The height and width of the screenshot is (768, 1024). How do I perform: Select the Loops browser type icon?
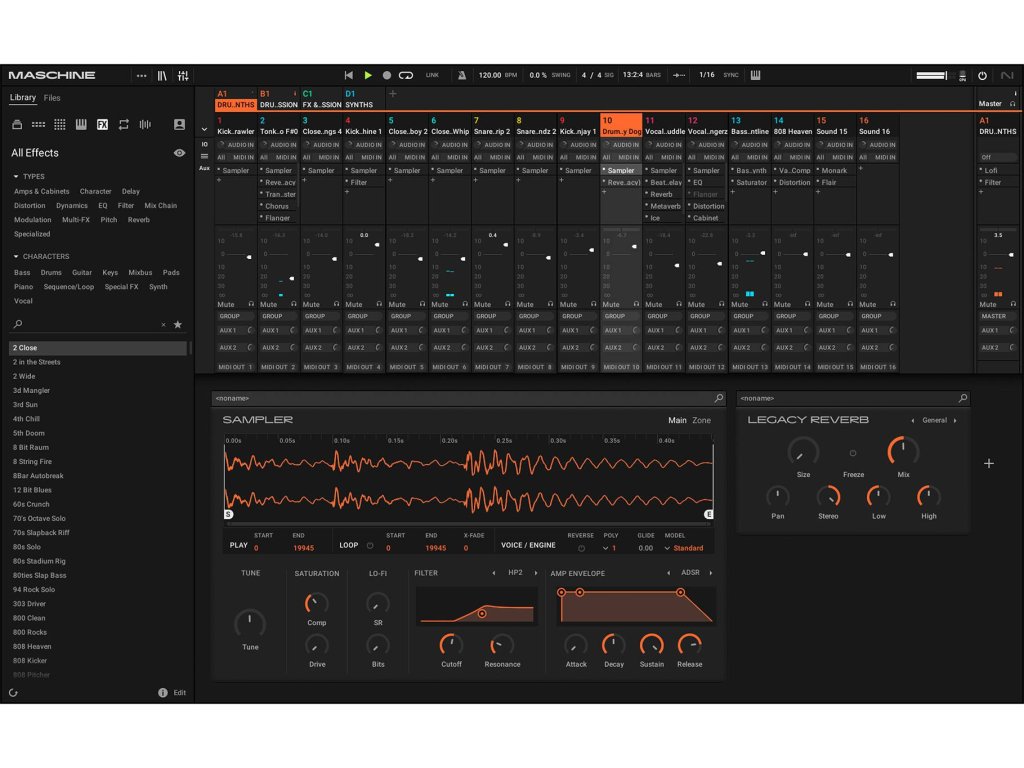point(123,124)
